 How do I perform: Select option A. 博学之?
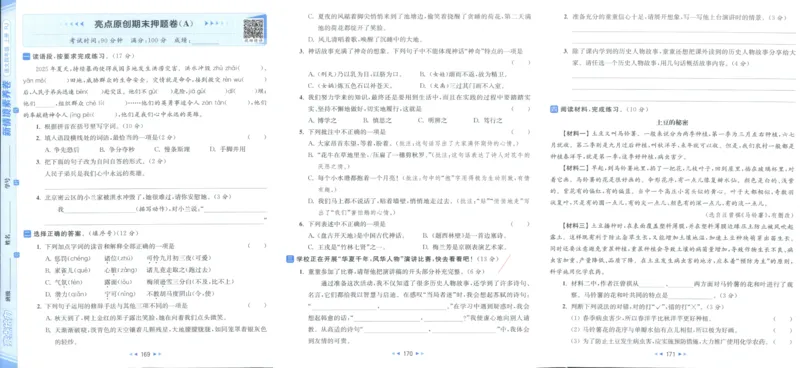coord(322,120)
